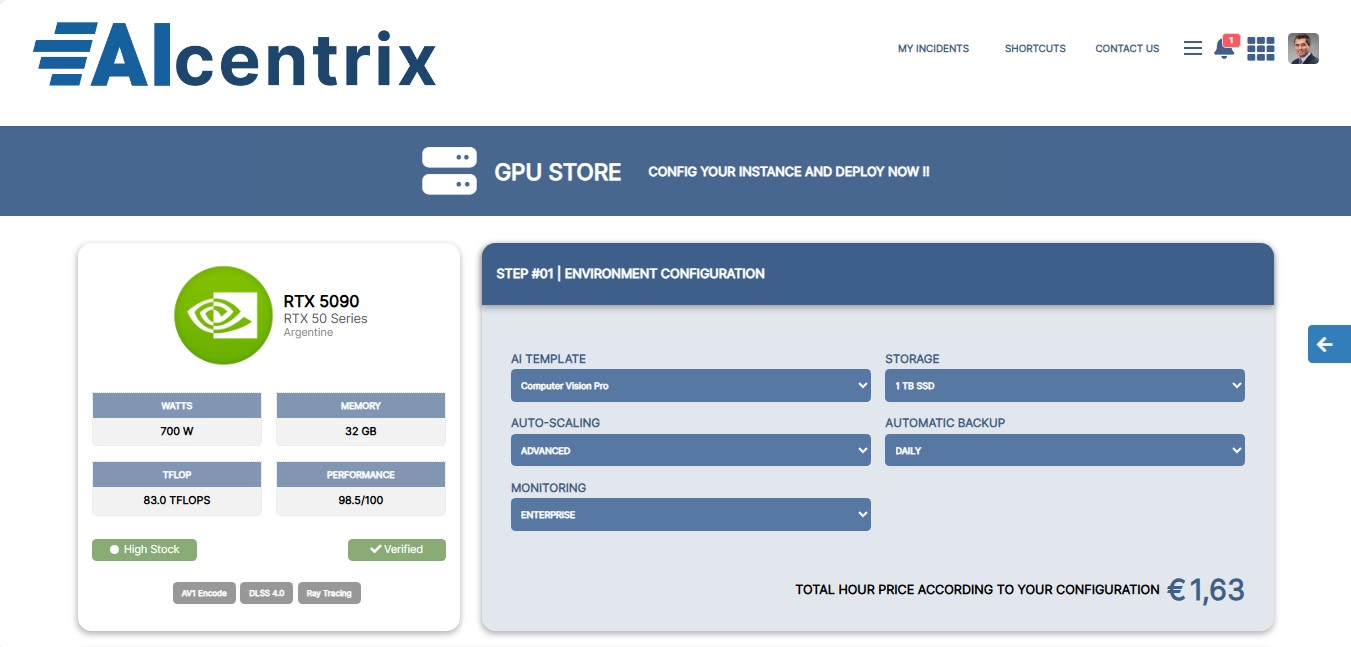Select the DLSS 4.0 feature tag

[x=265, y=593]
